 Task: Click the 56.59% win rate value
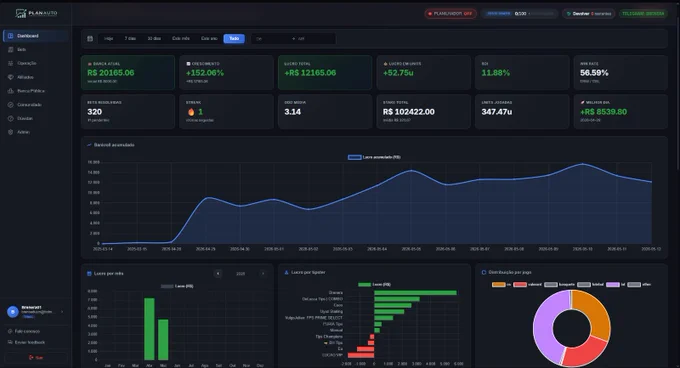(594, 73)
